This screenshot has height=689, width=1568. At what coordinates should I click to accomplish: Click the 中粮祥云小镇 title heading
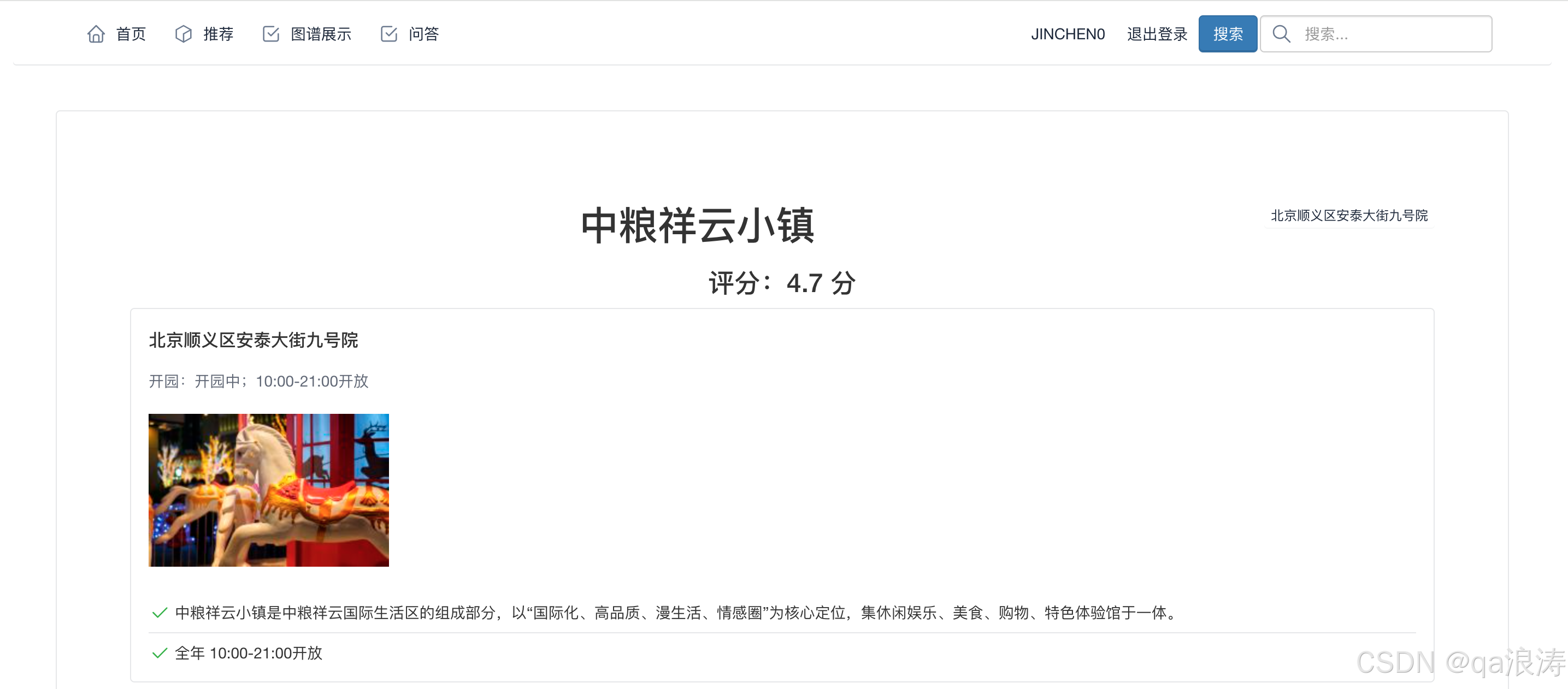tap(698, 225)
